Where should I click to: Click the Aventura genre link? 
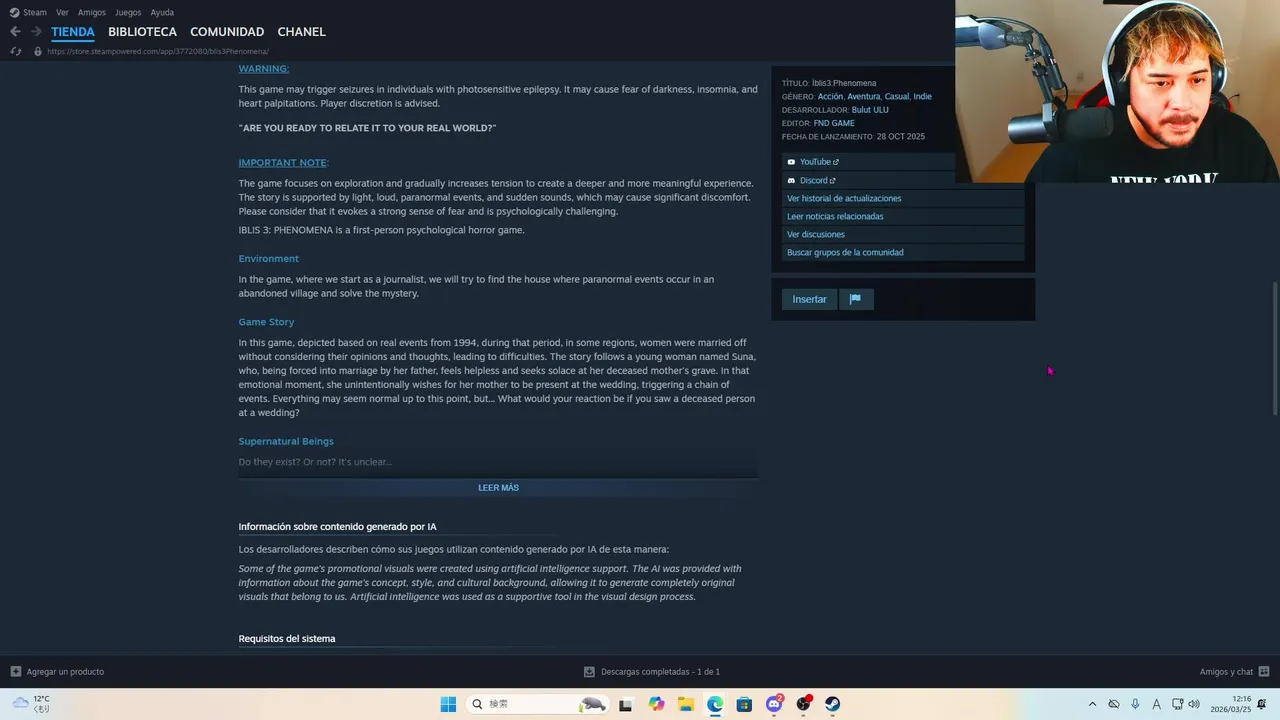tap(863, 96)
